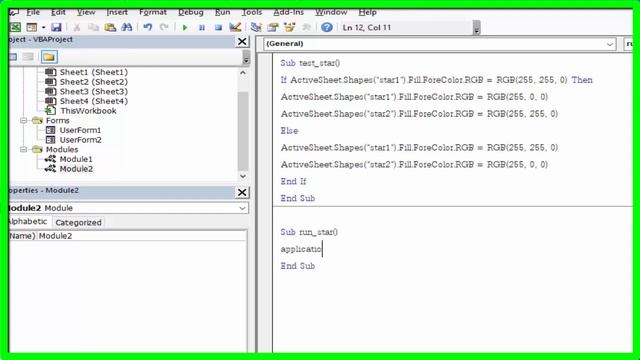Open the Module2 Module object dropdown
Image resolution: width=640 pixels, height=360 pixels.
click(242, 208)
